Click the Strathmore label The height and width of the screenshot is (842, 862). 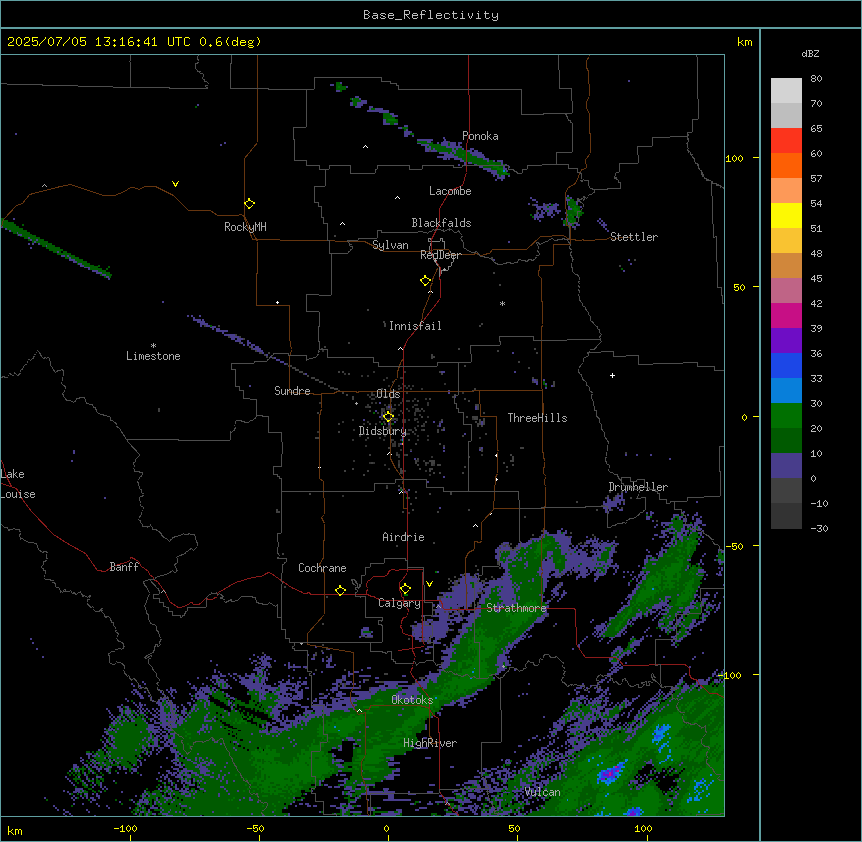coord(516,608)
